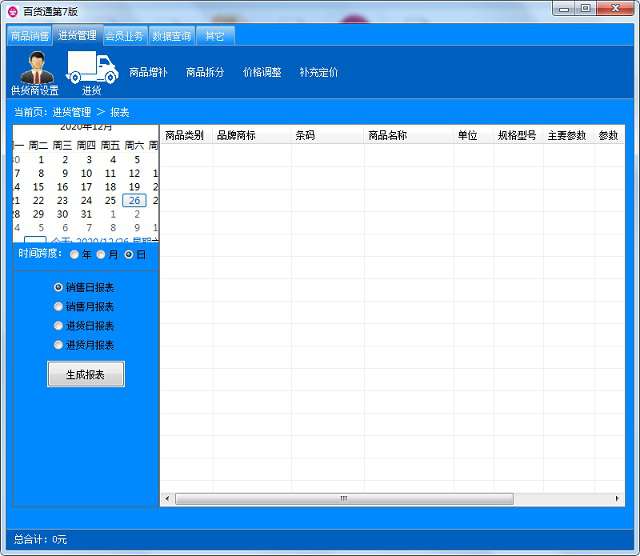This screenshot has width=640, height=556.
Task: Click the horizontal scrollbar left arrow
Action: tap(167, 498)
